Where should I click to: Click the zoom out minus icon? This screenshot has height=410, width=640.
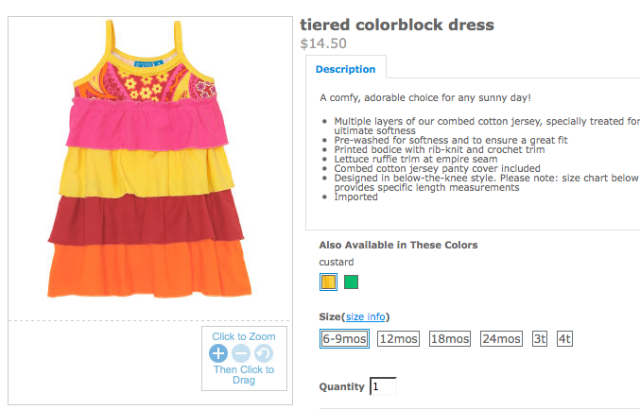point(241,353)
